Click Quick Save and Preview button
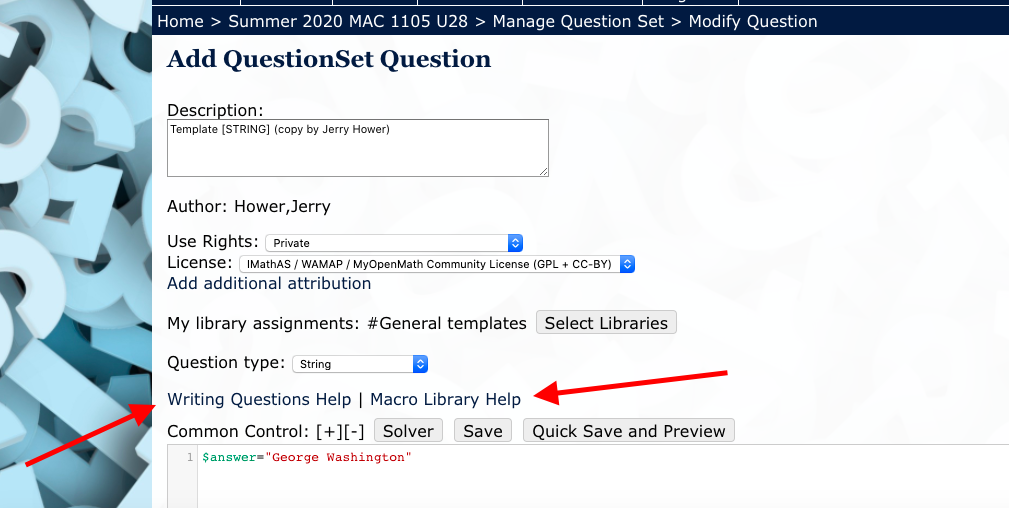This screenshot has width=1009, height=508. click(x=628, y=431)
